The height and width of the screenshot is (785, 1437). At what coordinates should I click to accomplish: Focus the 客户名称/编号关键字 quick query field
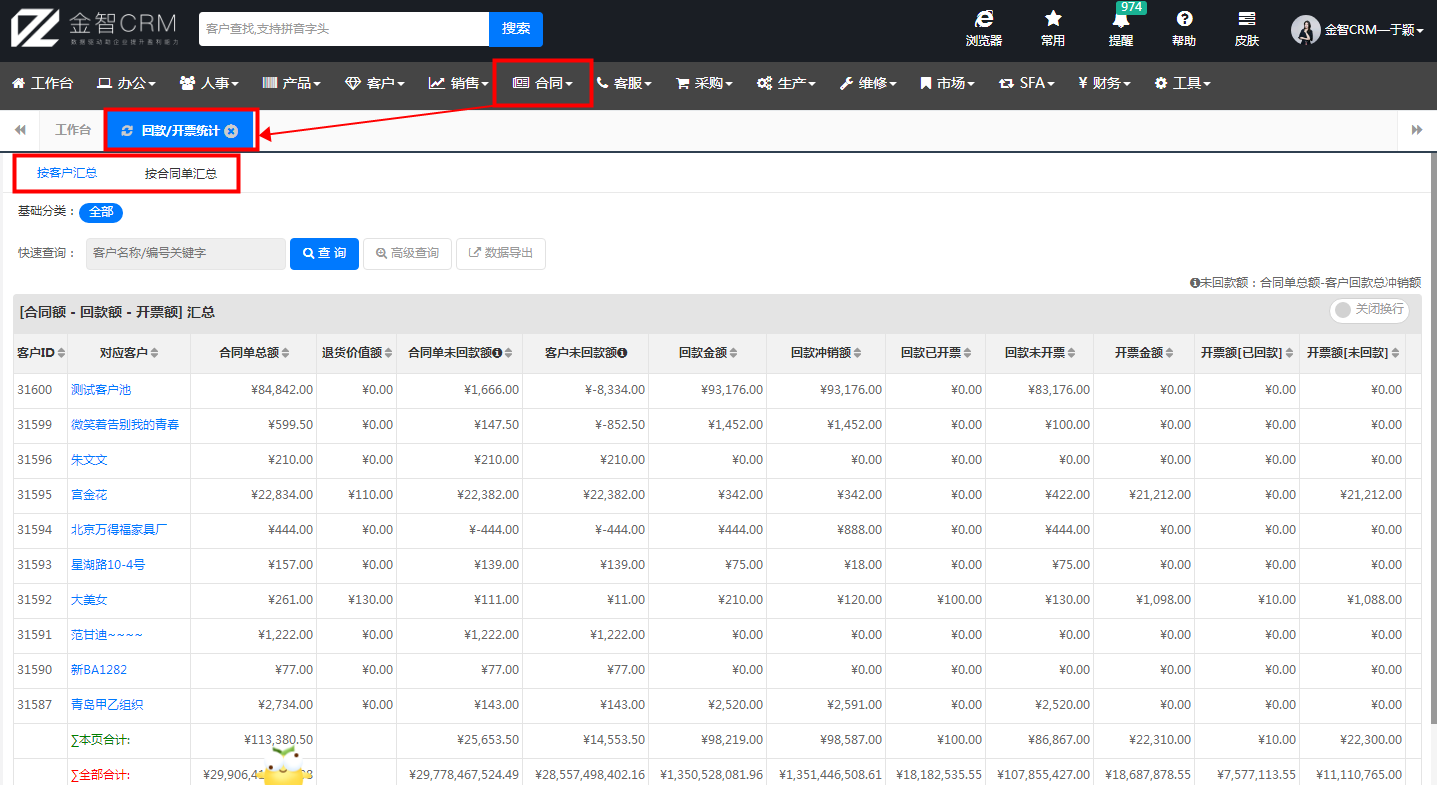pos(185,254)
